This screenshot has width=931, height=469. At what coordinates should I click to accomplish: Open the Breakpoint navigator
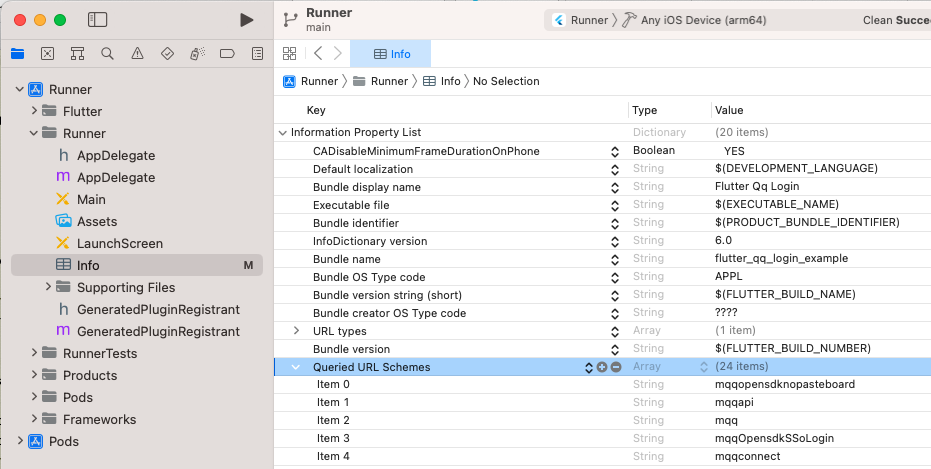point(227,54)
